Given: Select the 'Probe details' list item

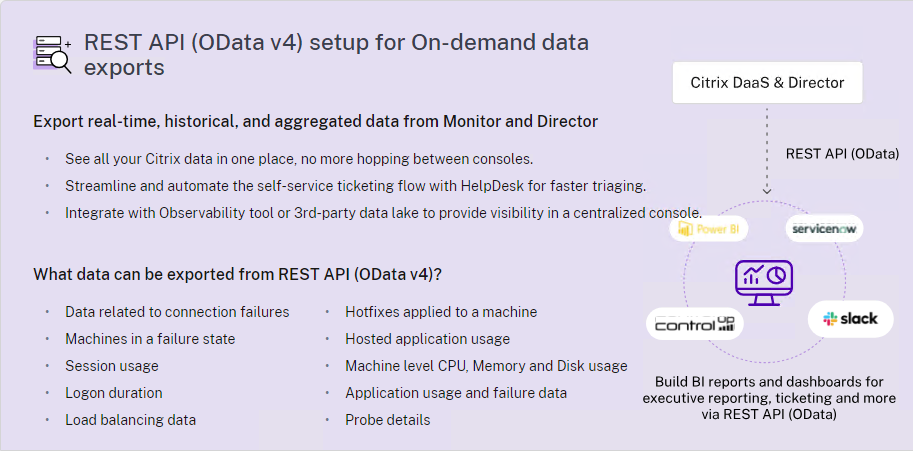Looking at the screenshot, I should [x=388, y=420].
